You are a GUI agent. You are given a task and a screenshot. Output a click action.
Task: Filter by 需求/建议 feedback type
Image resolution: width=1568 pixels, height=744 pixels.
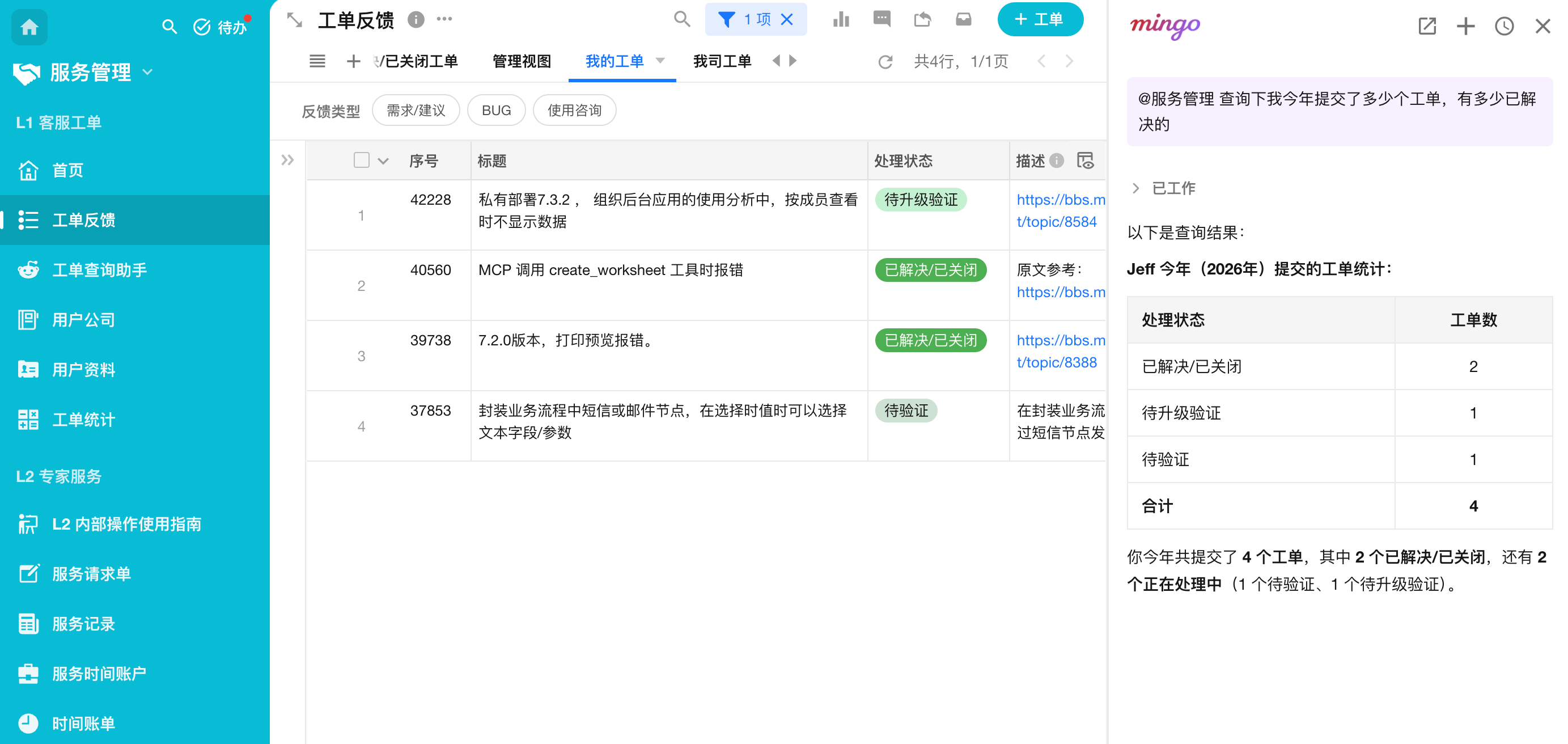point(416,110)
